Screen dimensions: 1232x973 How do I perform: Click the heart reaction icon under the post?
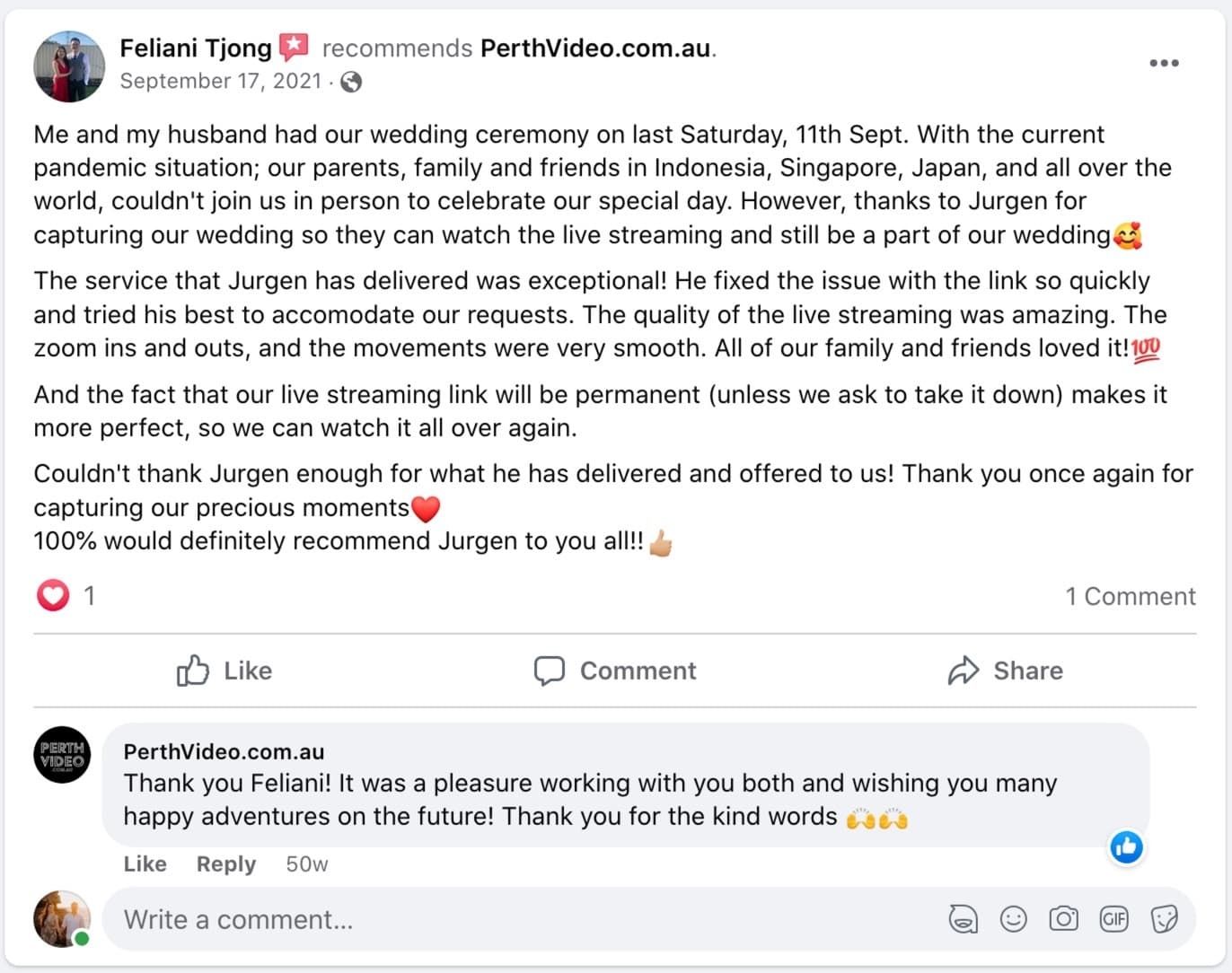pos(53,595)
